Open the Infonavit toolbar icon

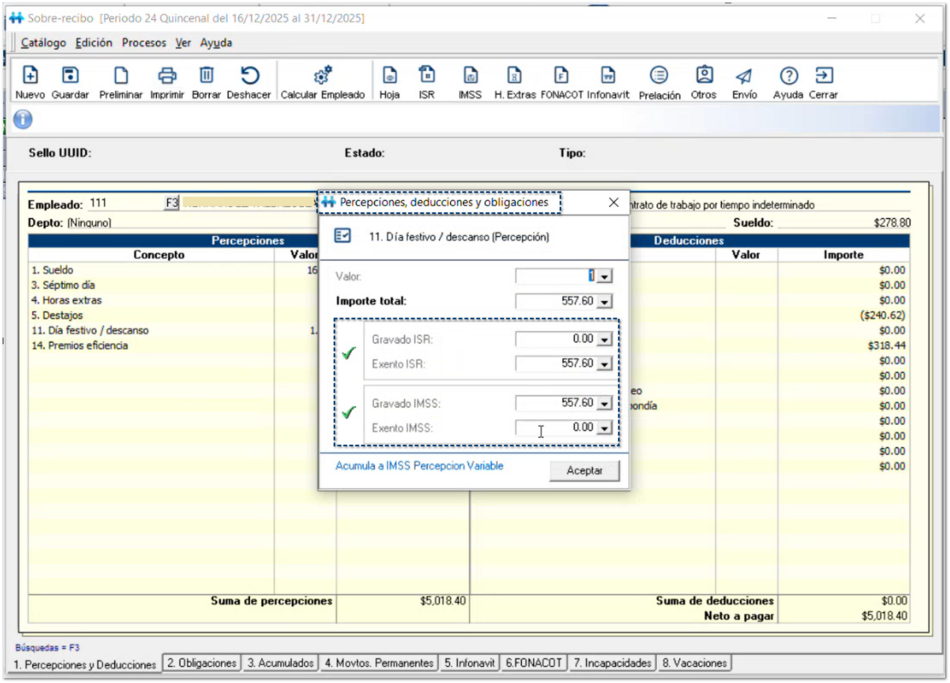point(608,76)
